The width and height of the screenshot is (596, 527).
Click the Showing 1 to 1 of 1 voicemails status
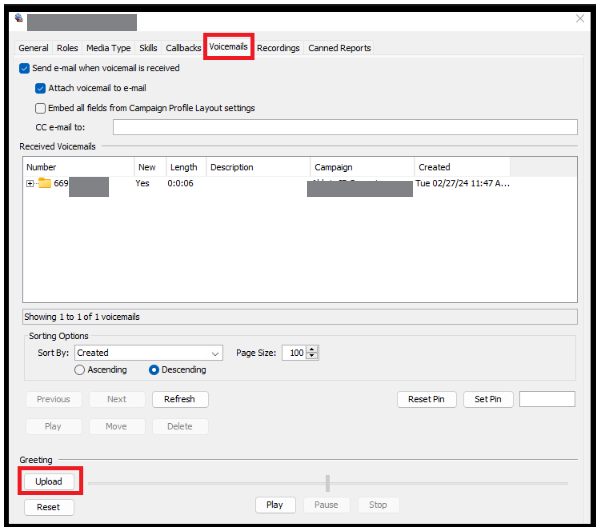[300, 317]
